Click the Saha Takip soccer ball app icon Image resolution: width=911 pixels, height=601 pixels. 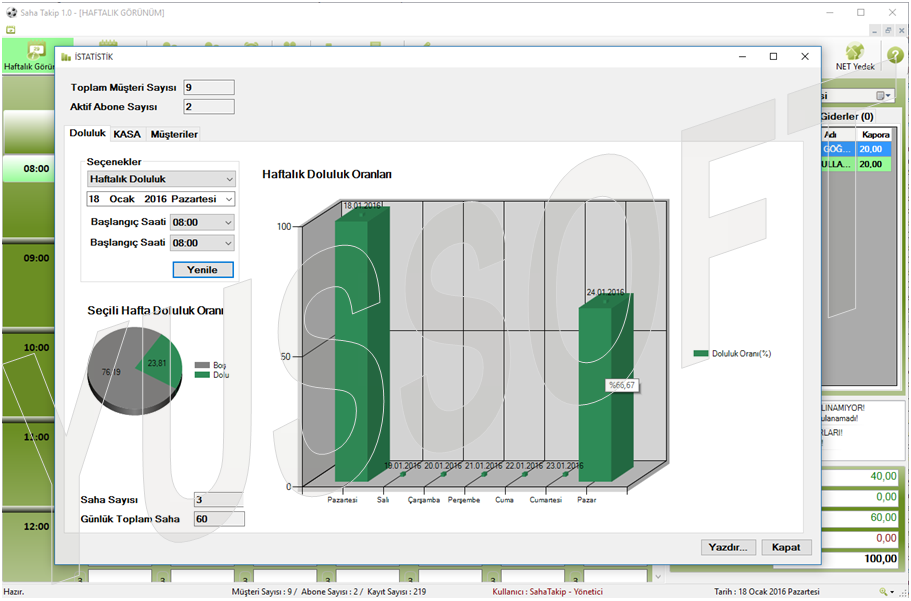12,12
